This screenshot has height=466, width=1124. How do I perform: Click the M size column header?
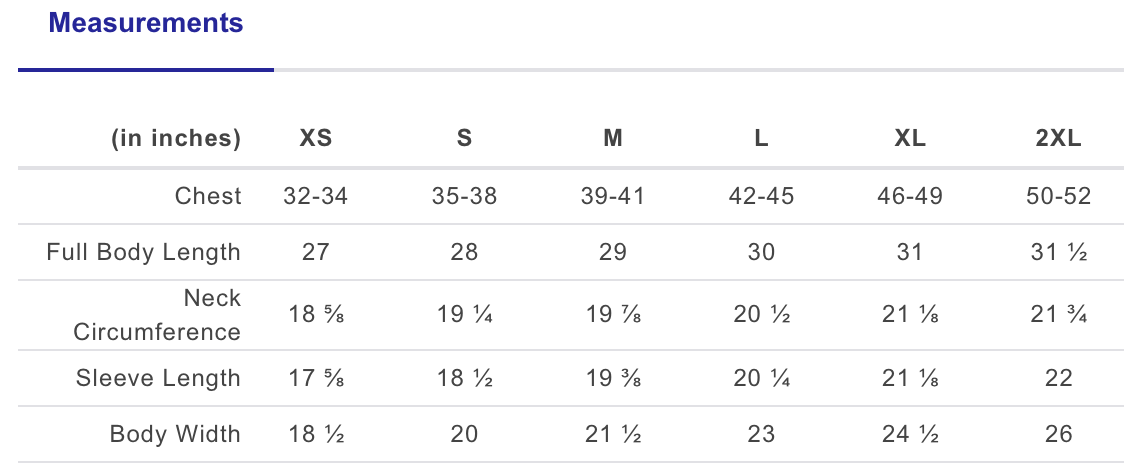point(613,139)
